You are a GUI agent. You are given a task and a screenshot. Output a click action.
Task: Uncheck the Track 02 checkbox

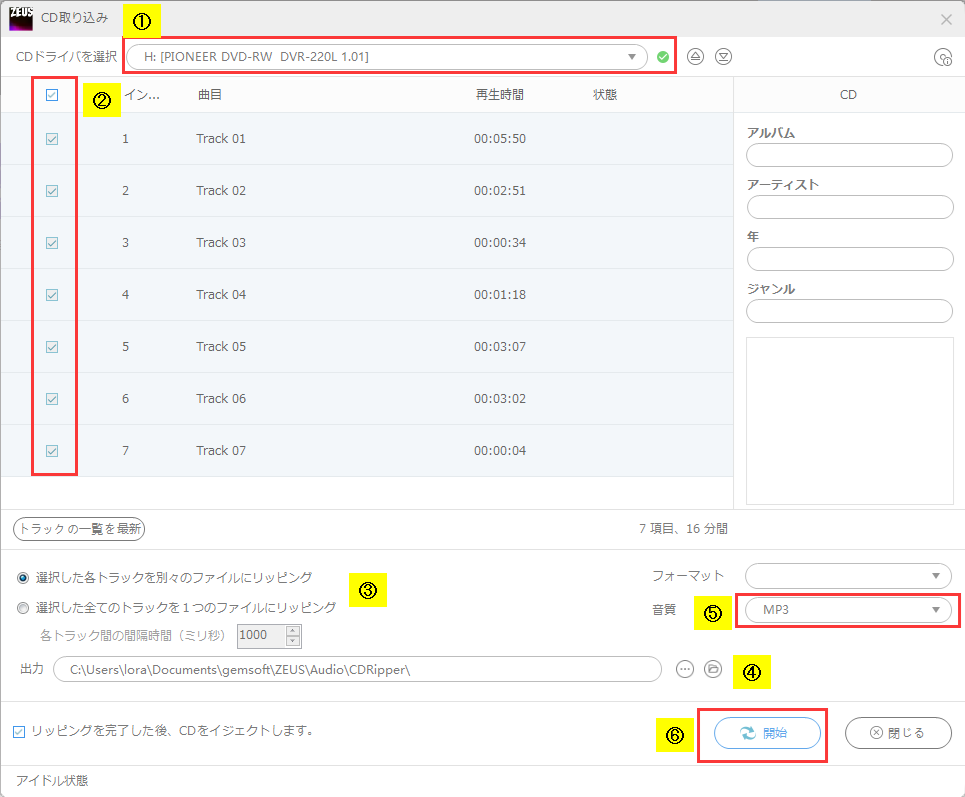coord(52,191)
